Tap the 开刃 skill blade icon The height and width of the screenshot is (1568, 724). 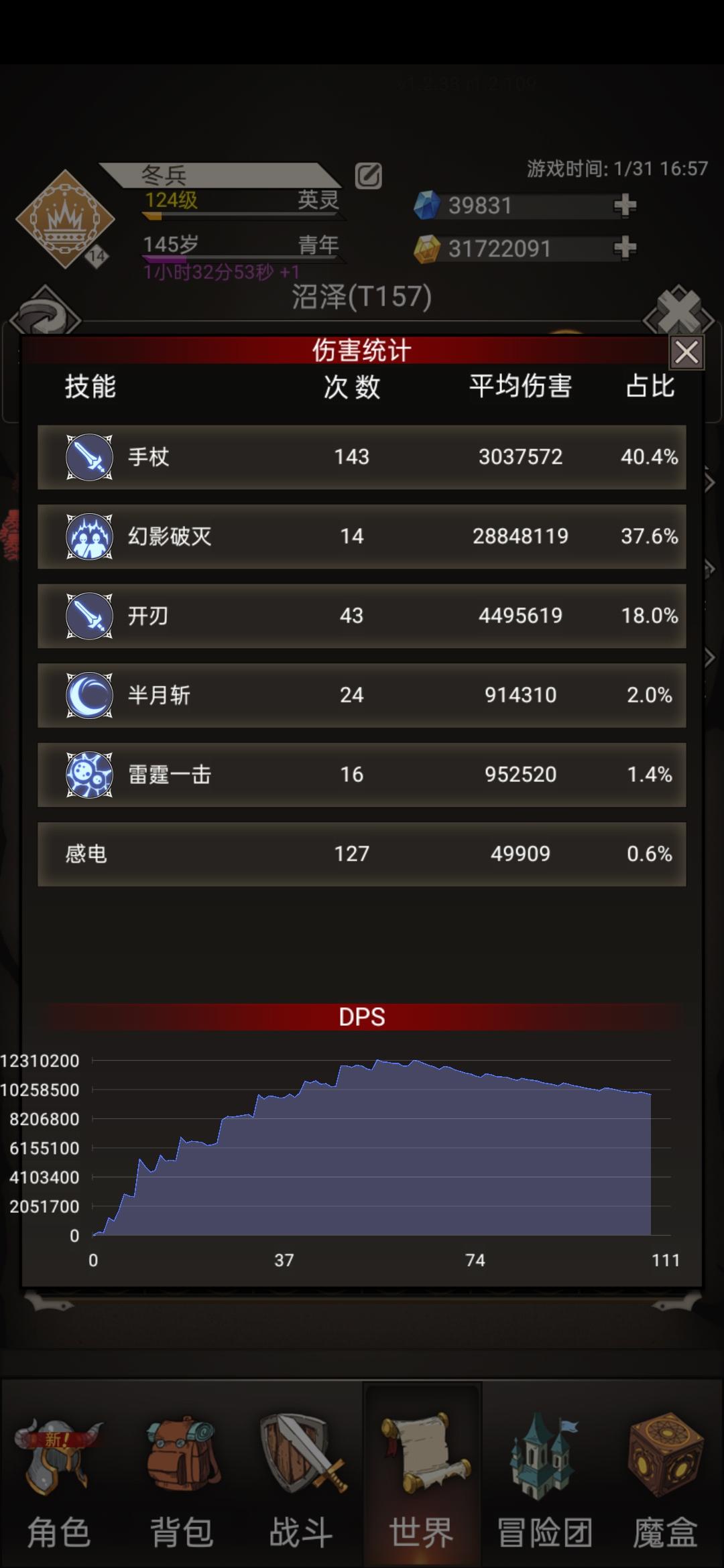[x=89, y=616]
